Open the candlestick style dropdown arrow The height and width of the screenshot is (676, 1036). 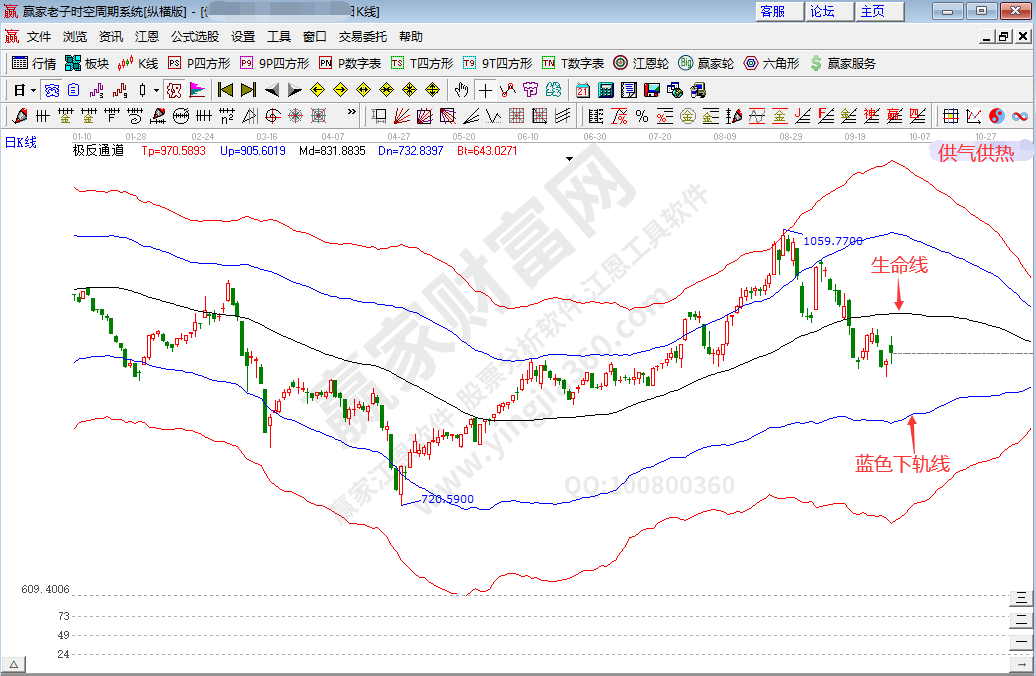coord(156,89)
